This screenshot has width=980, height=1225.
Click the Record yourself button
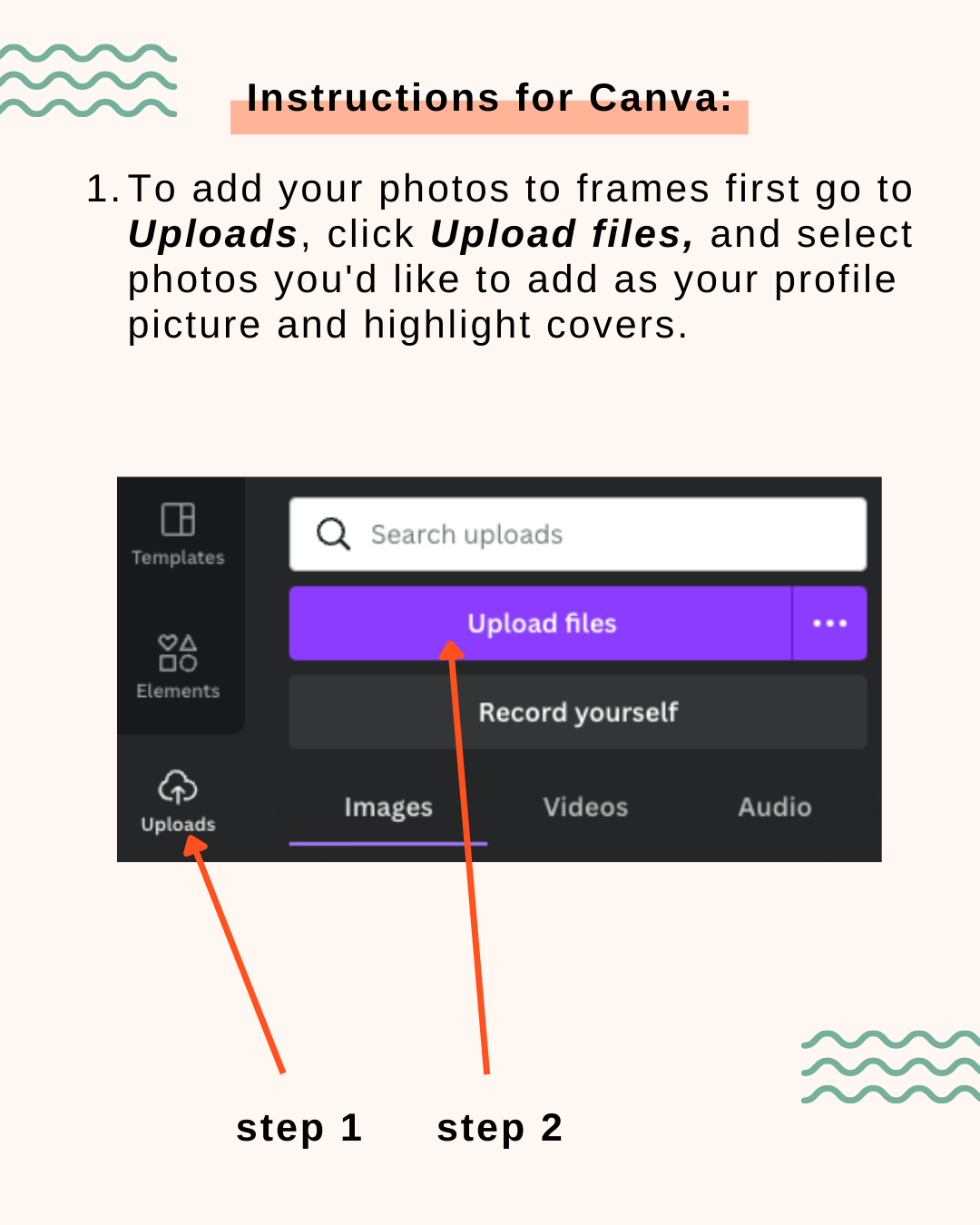tap(578, 712)
